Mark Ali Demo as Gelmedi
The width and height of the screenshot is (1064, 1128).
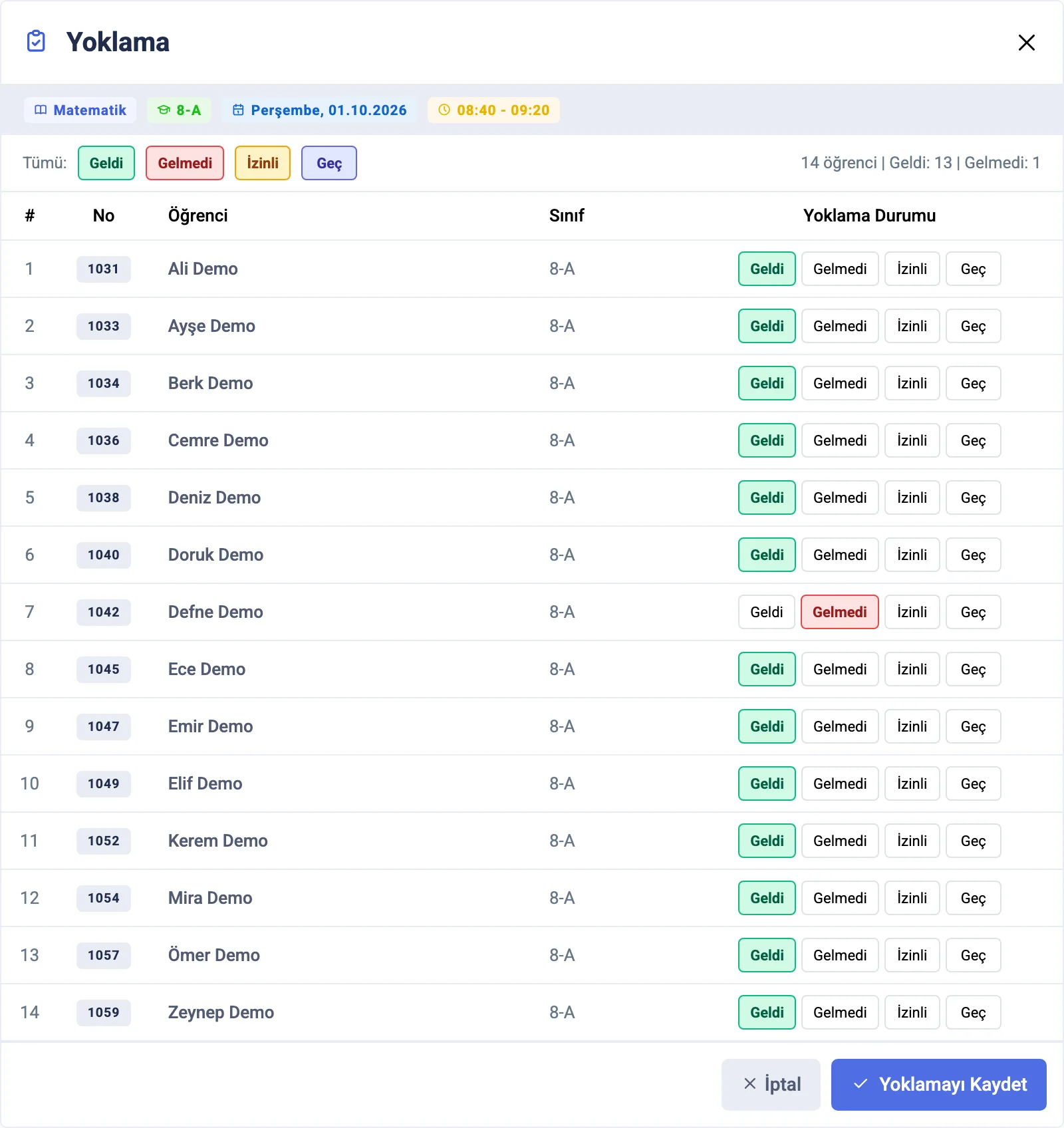click(840, 269)
